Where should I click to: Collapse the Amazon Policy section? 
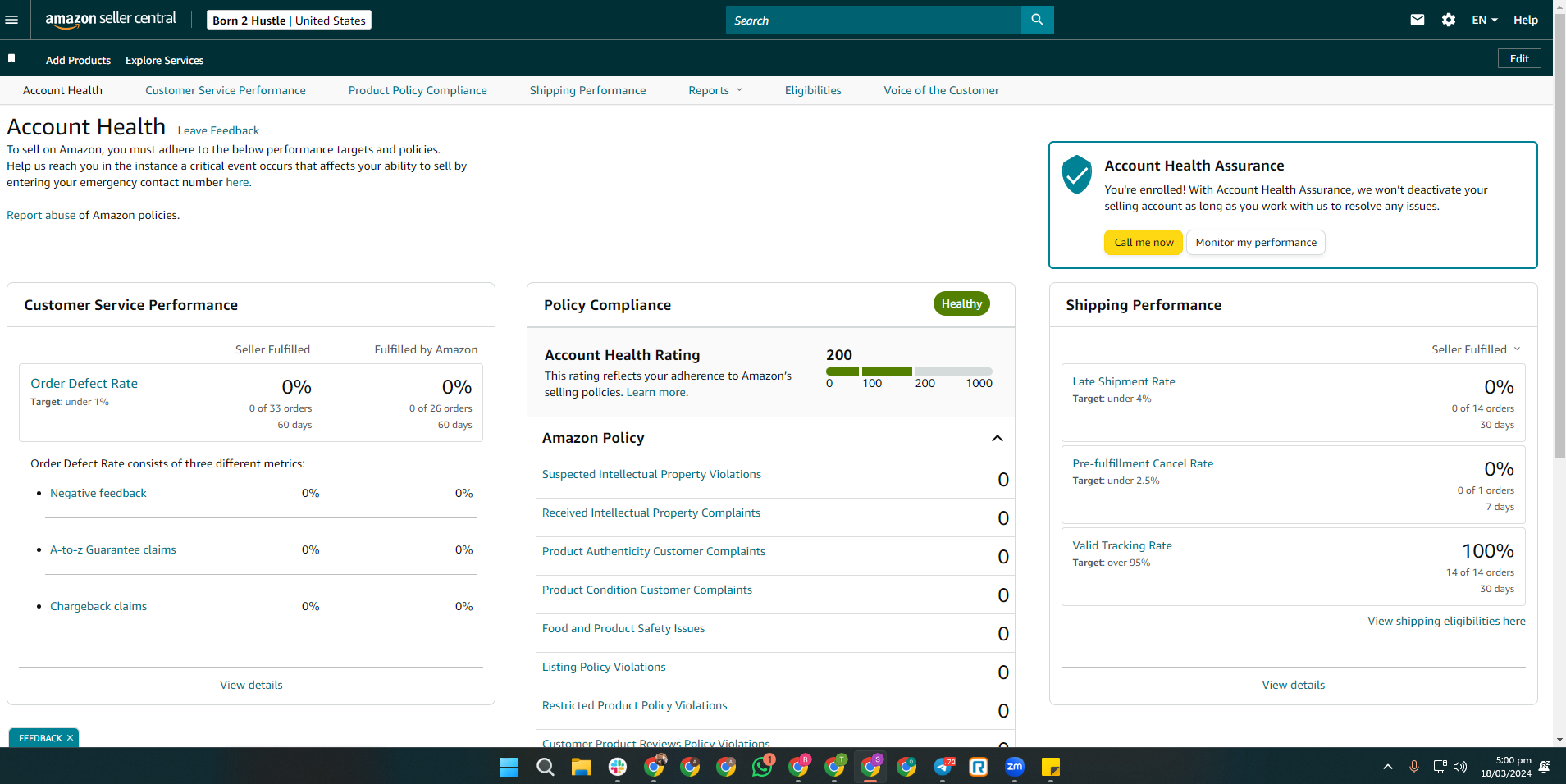(x=998, y=438)
